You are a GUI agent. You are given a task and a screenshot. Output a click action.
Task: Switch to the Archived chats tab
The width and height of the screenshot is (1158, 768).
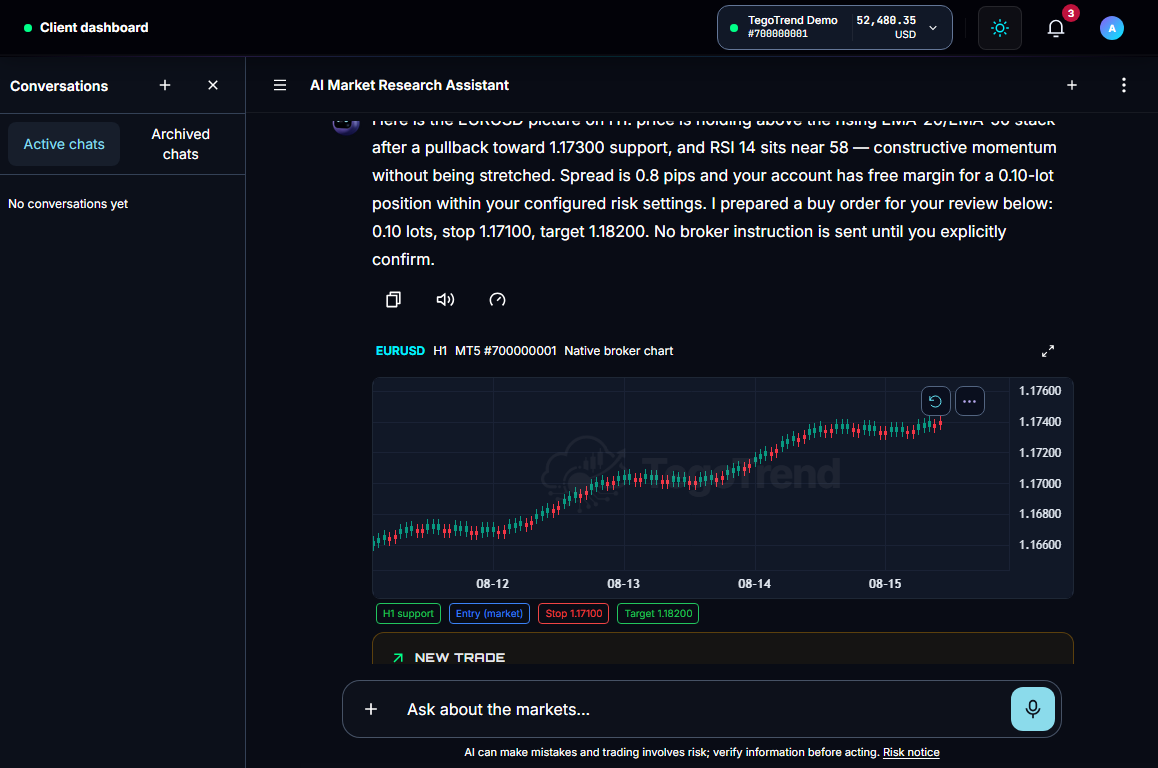coord(180,144)
